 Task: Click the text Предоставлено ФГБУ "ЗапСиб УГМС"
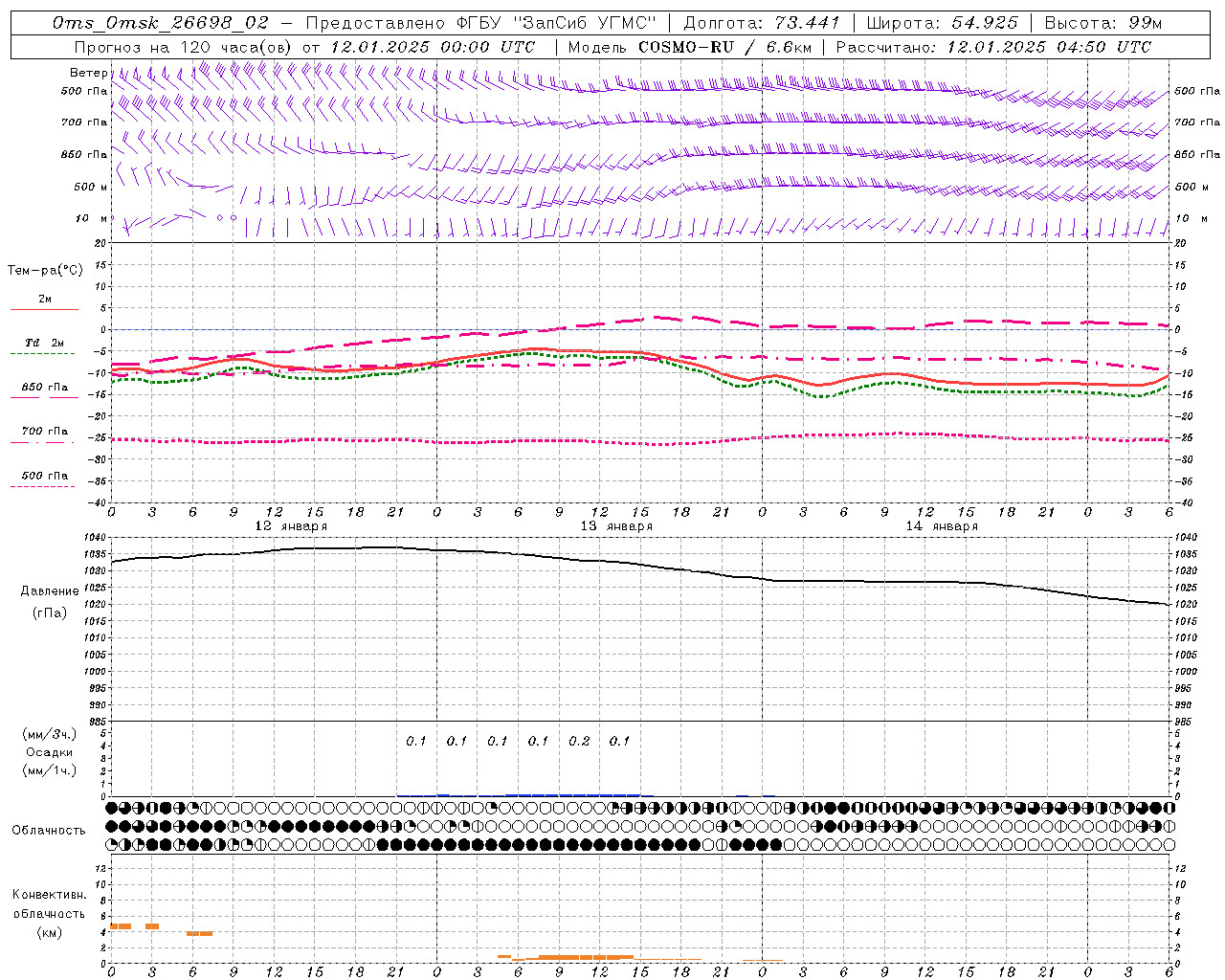(481, 23)
